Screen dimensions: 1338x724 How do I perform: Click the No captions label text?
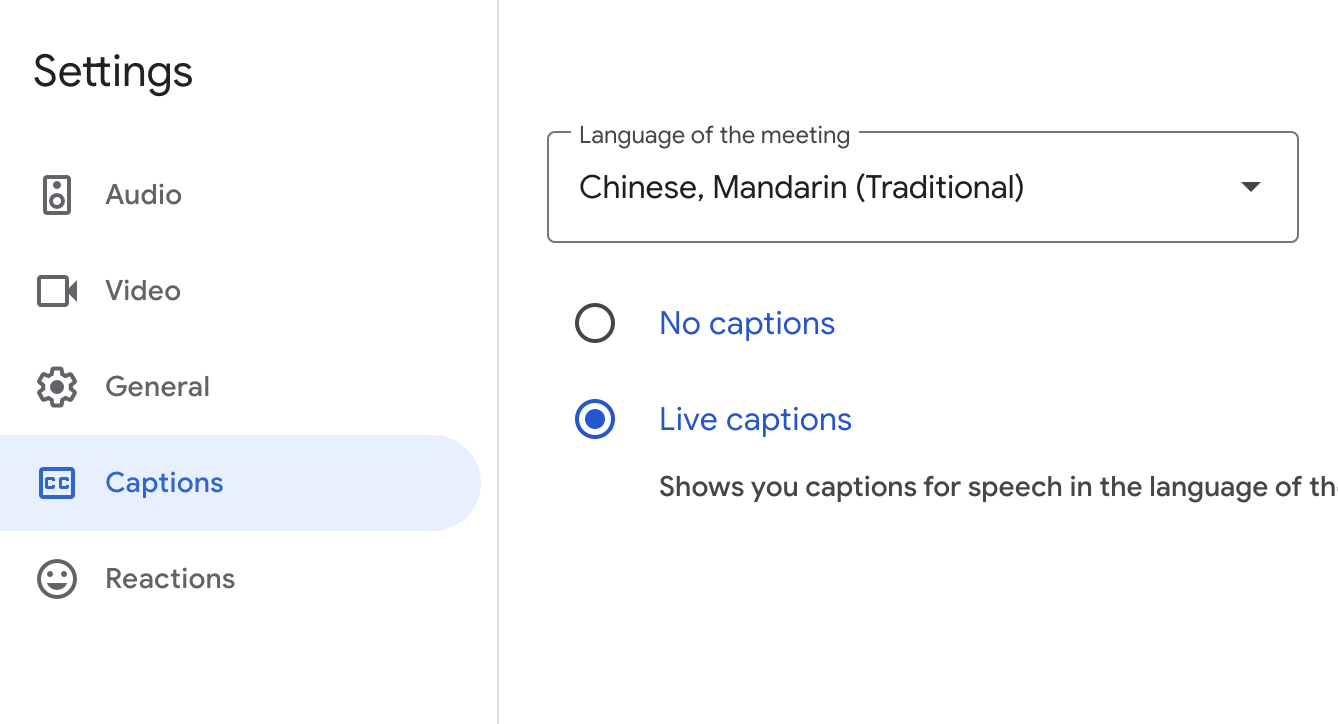tap(747, 324)
